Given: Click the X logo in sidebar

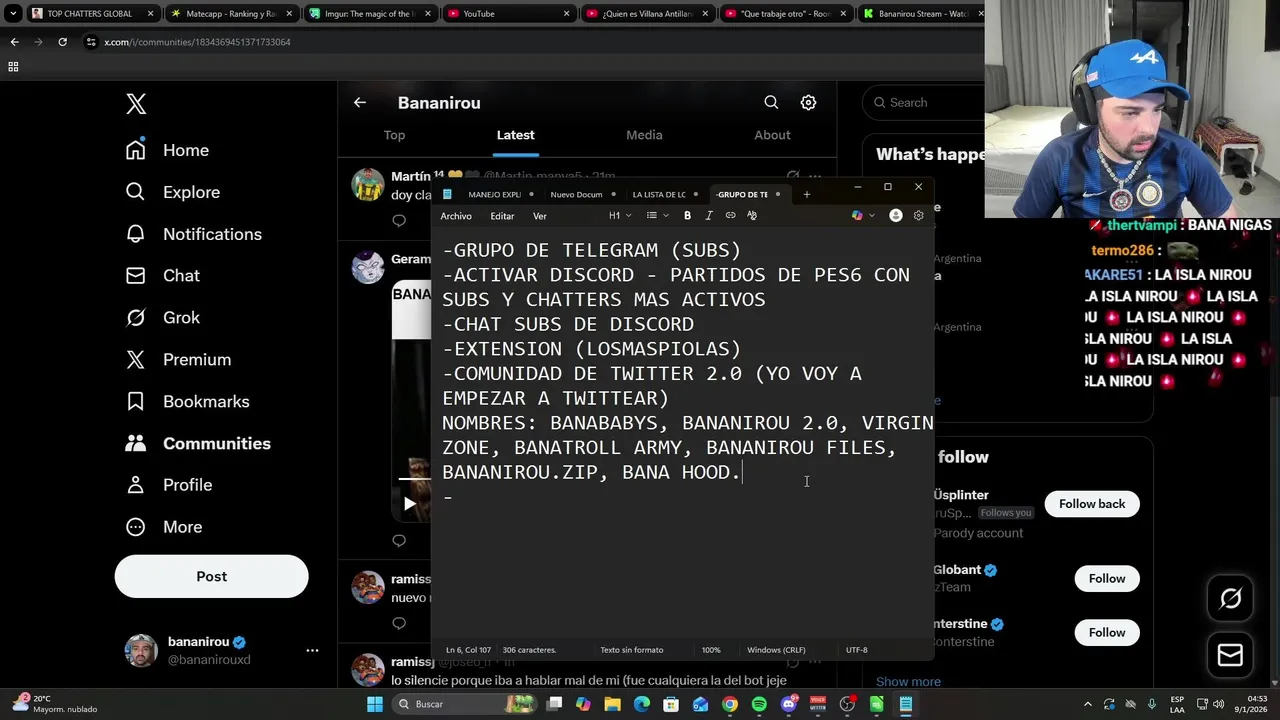Looking at the screenshot, I should tap(136, 103).
